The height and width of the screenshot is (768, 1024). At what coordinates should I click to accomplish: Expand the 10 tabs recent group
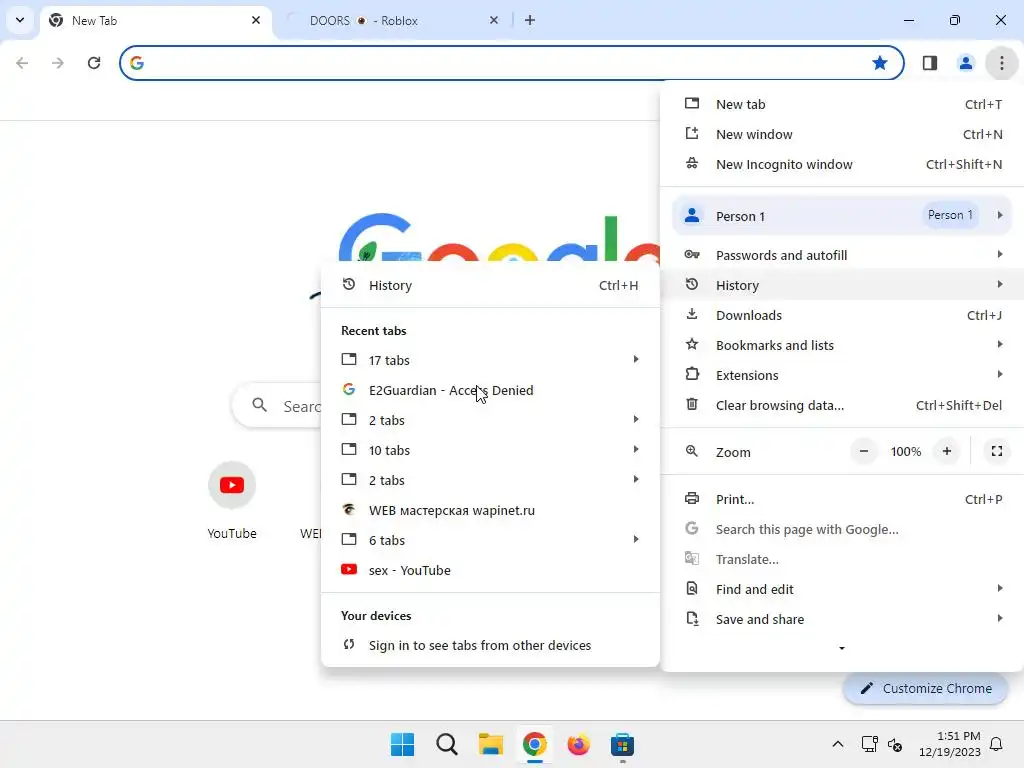click(x=490, y=451)
